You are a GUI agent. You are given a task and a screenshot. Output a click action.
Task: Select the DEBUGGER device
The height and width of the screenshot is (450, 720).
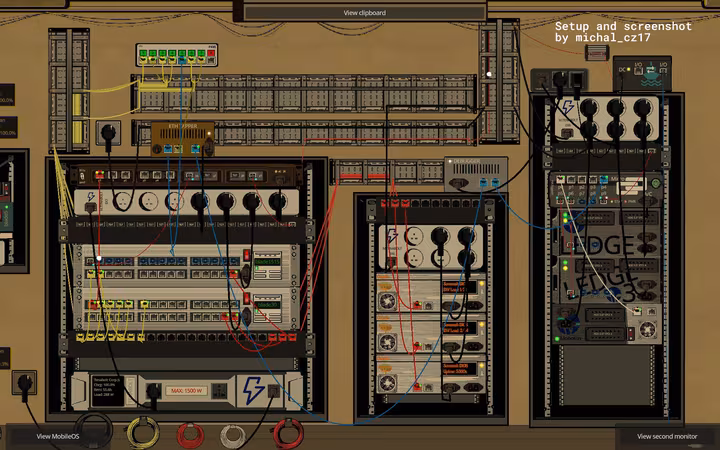point(476,174)
